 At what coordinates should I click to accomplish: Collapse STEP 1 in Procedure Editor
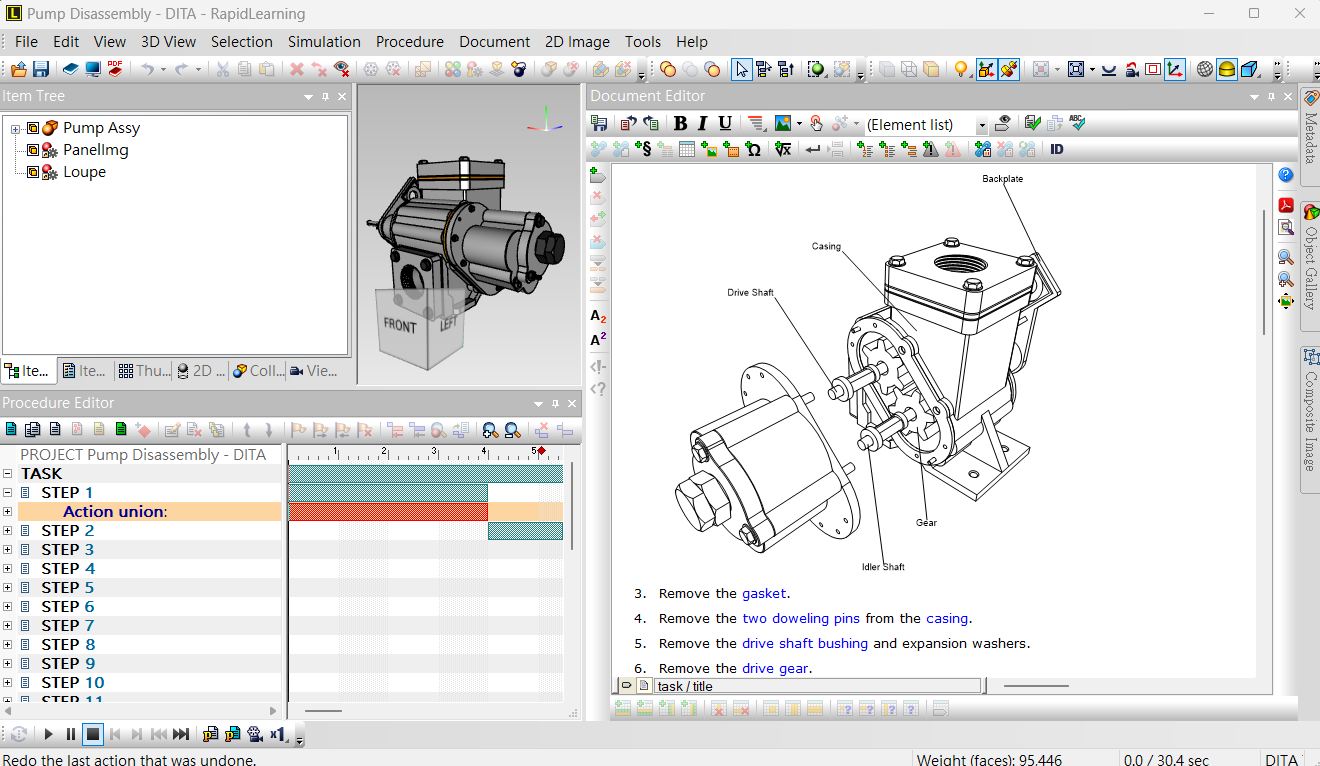point(7,493)
